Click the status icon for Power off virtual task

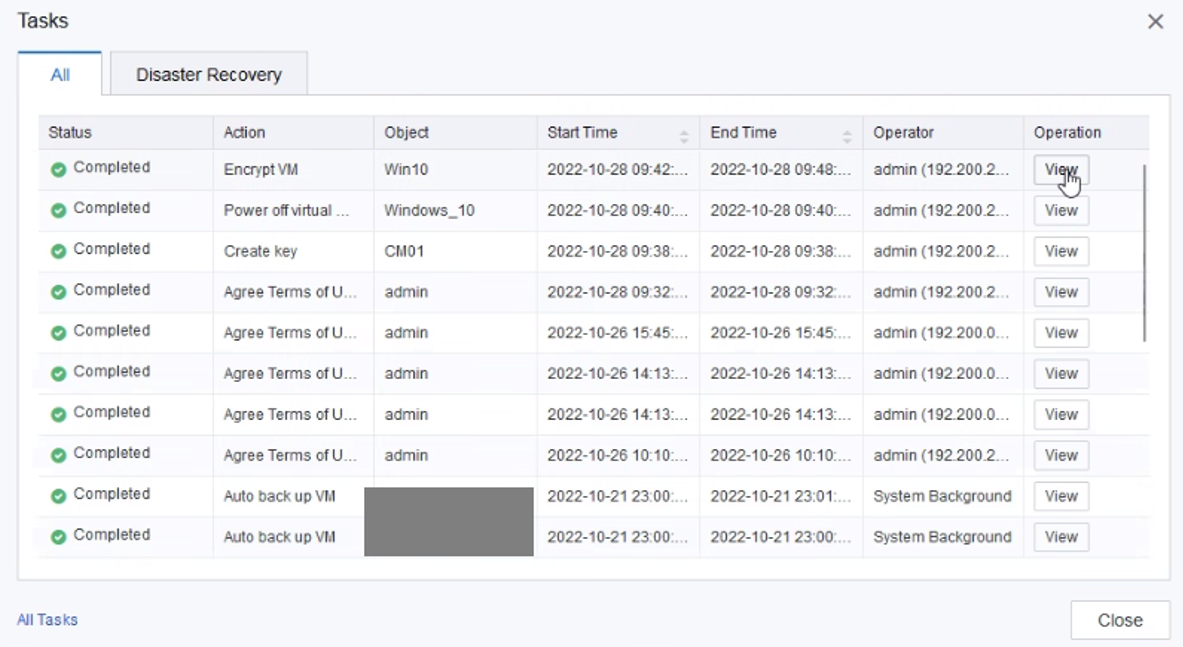click(x=58, y=211)
